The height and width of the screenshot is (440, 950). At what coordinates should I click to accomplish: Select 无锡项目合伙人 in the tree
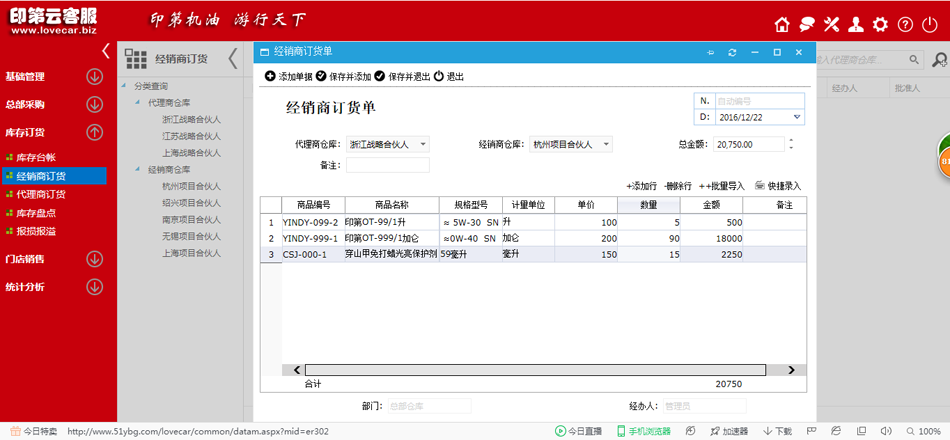click(x=191, y=236)
